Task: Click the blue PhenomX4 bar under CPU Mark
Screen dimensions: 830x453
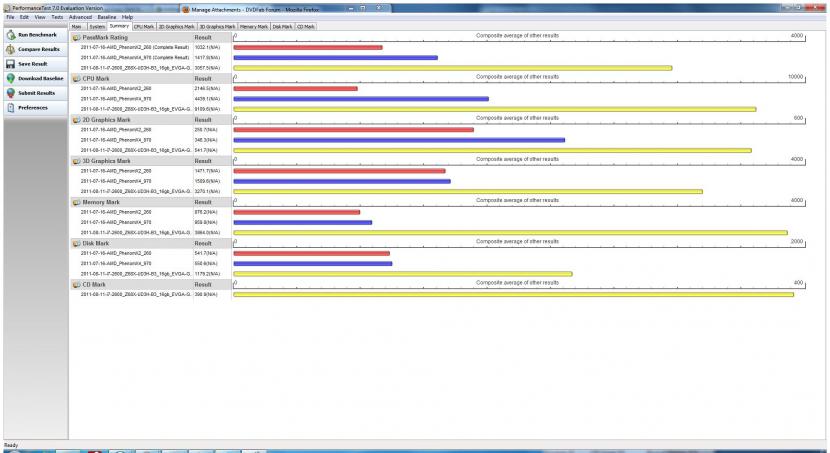Action: point(361,99)
